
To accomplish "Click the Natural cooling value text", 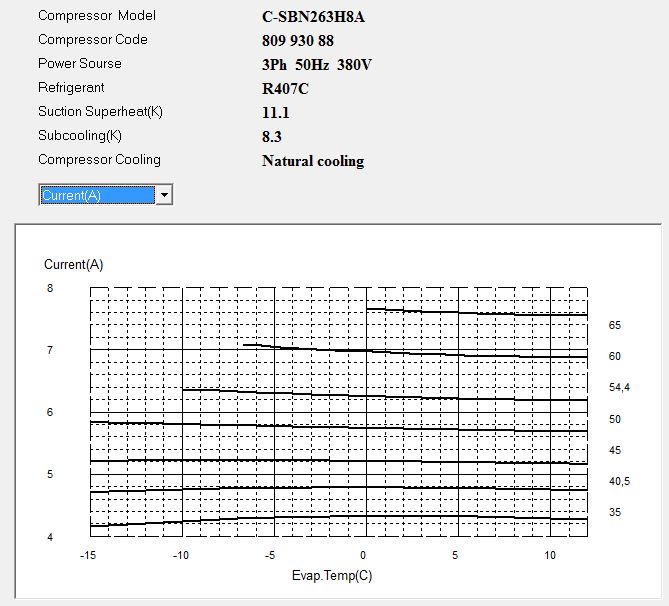I will coord(313,161).
